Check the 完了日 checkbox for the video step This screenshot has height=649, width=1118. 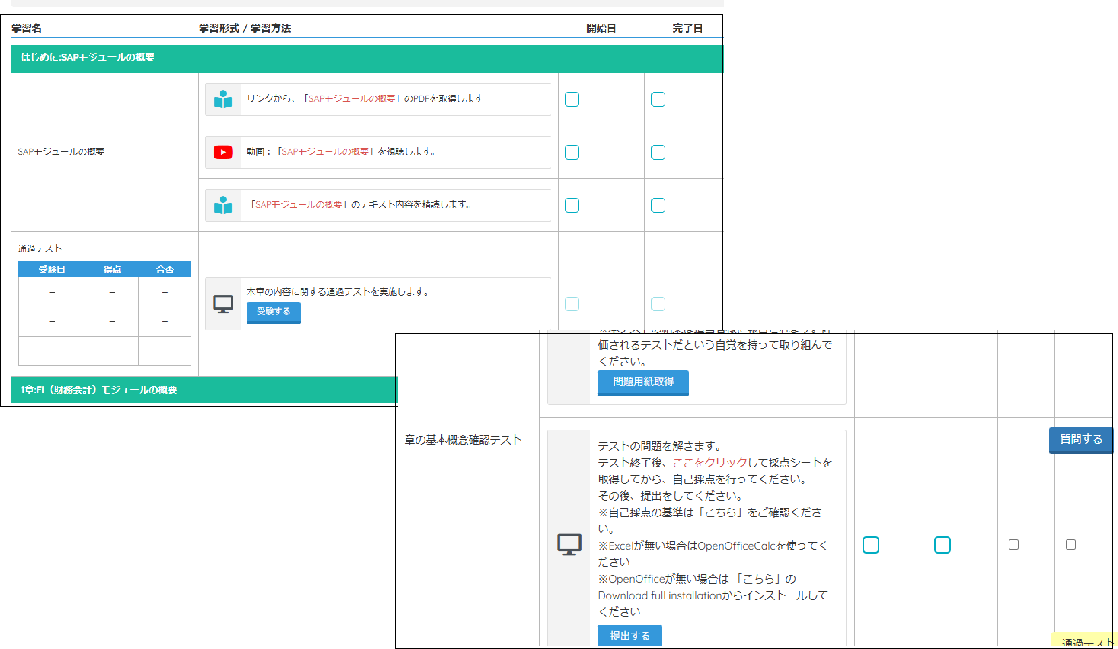(x=658, y=152)
